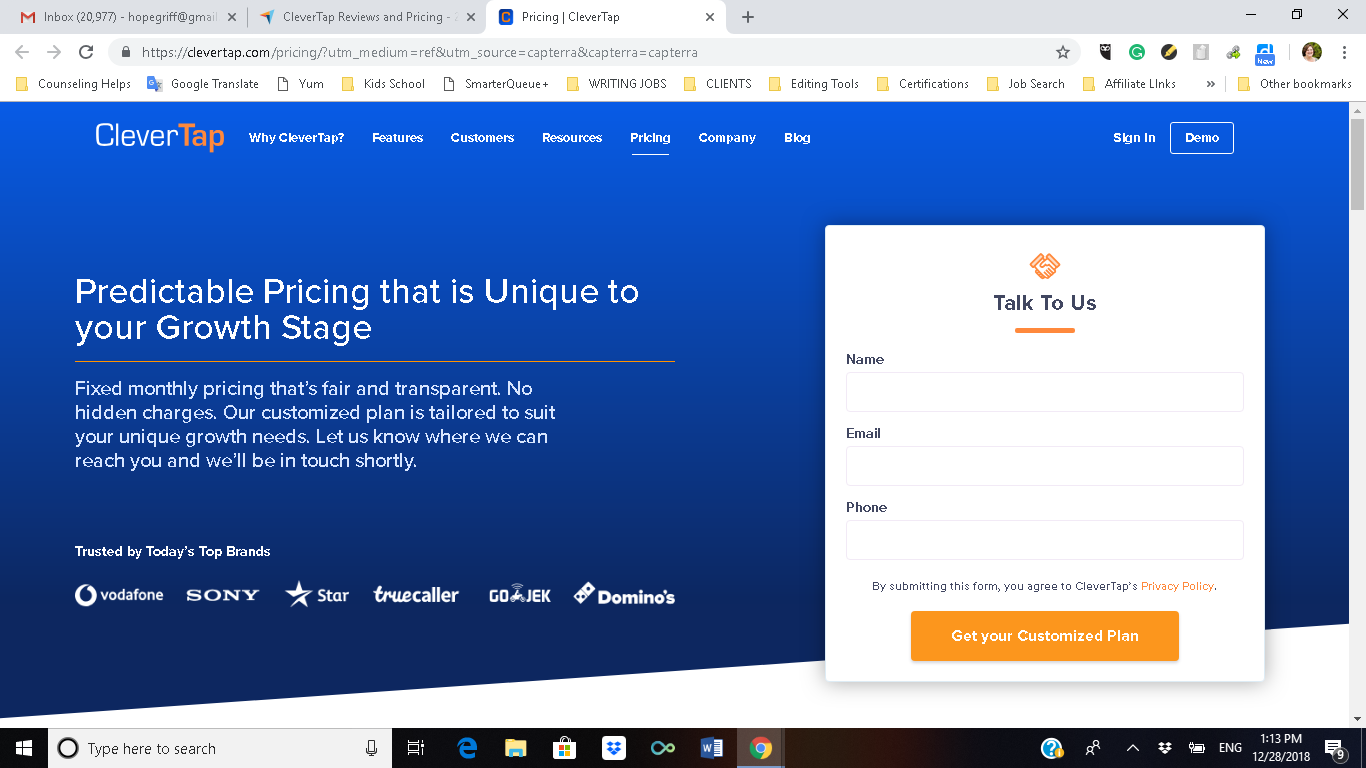
Task: Click the CleverTap logo
Action: click(x=160, y=137)
